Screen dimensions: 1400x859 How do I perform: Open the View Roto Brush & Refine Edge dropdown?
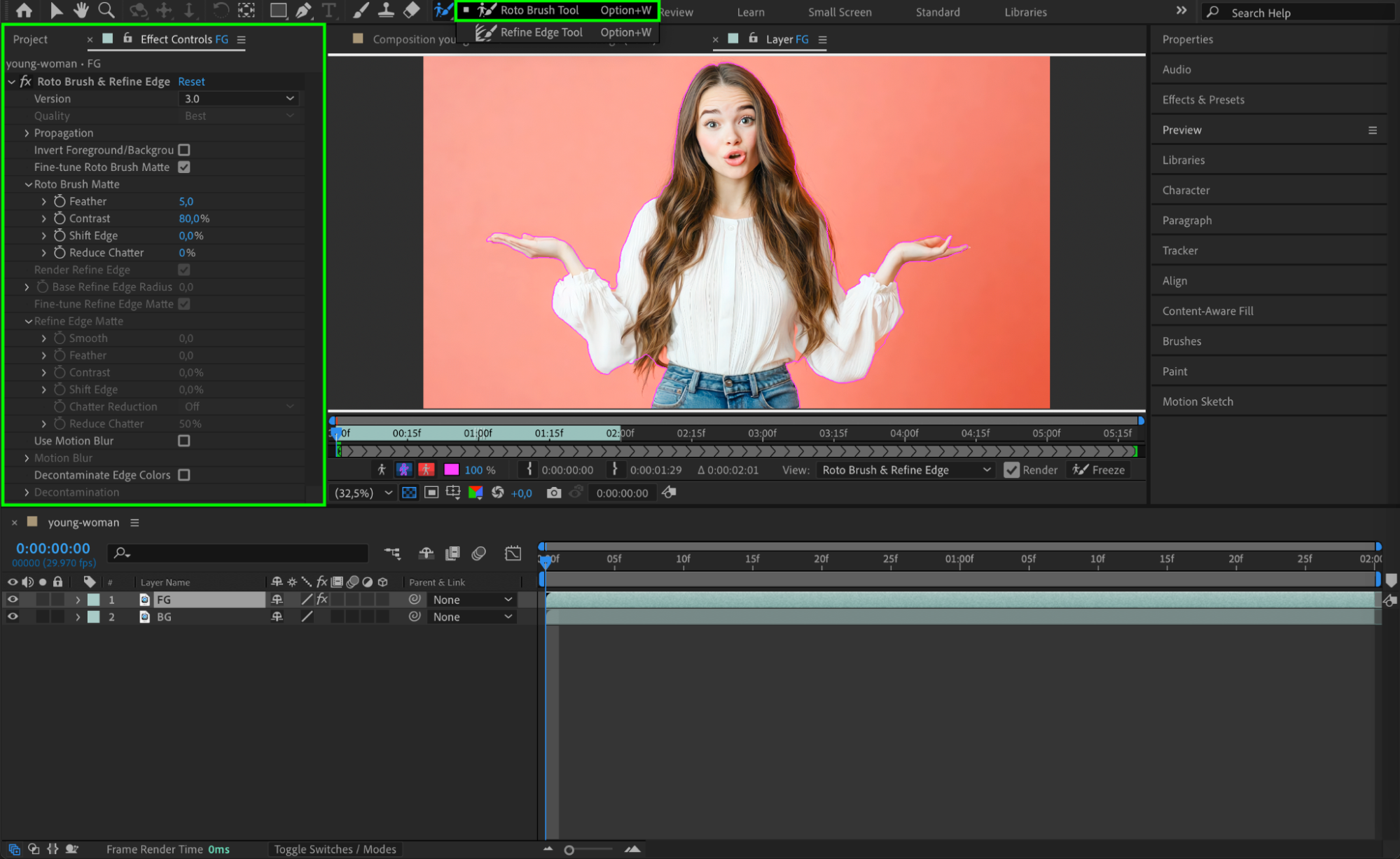tap(906, 470)
